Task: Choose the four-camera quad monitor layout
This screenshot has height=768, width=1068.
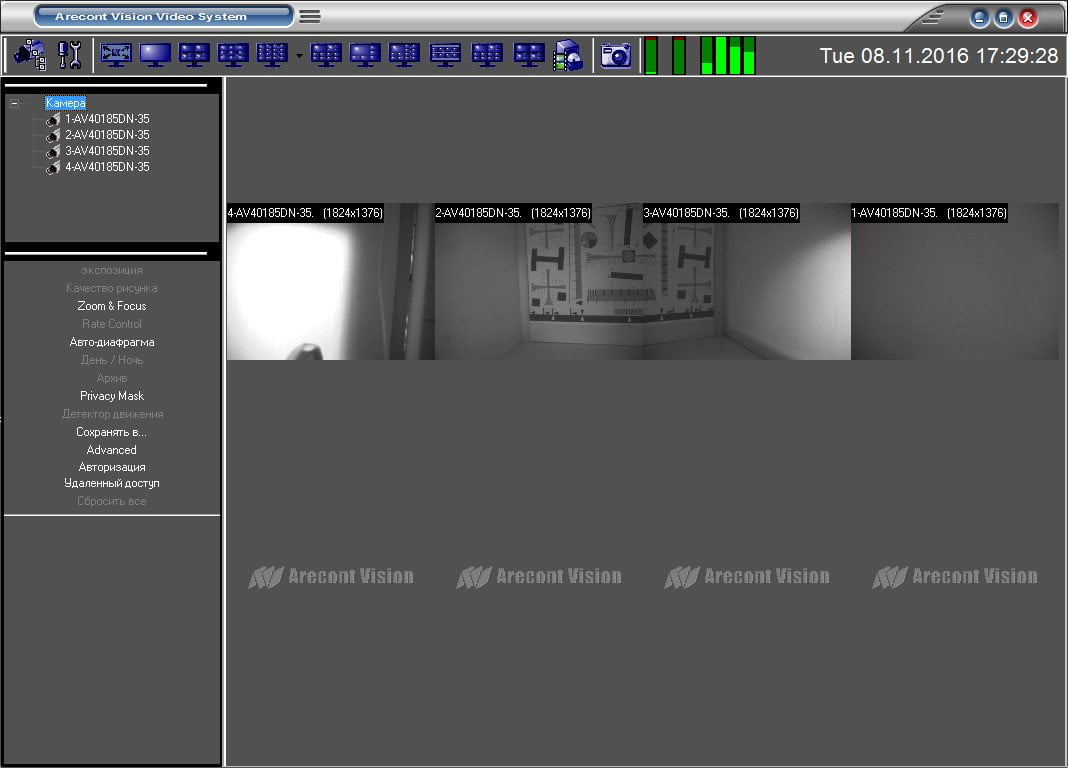Action: coord(194,55)
